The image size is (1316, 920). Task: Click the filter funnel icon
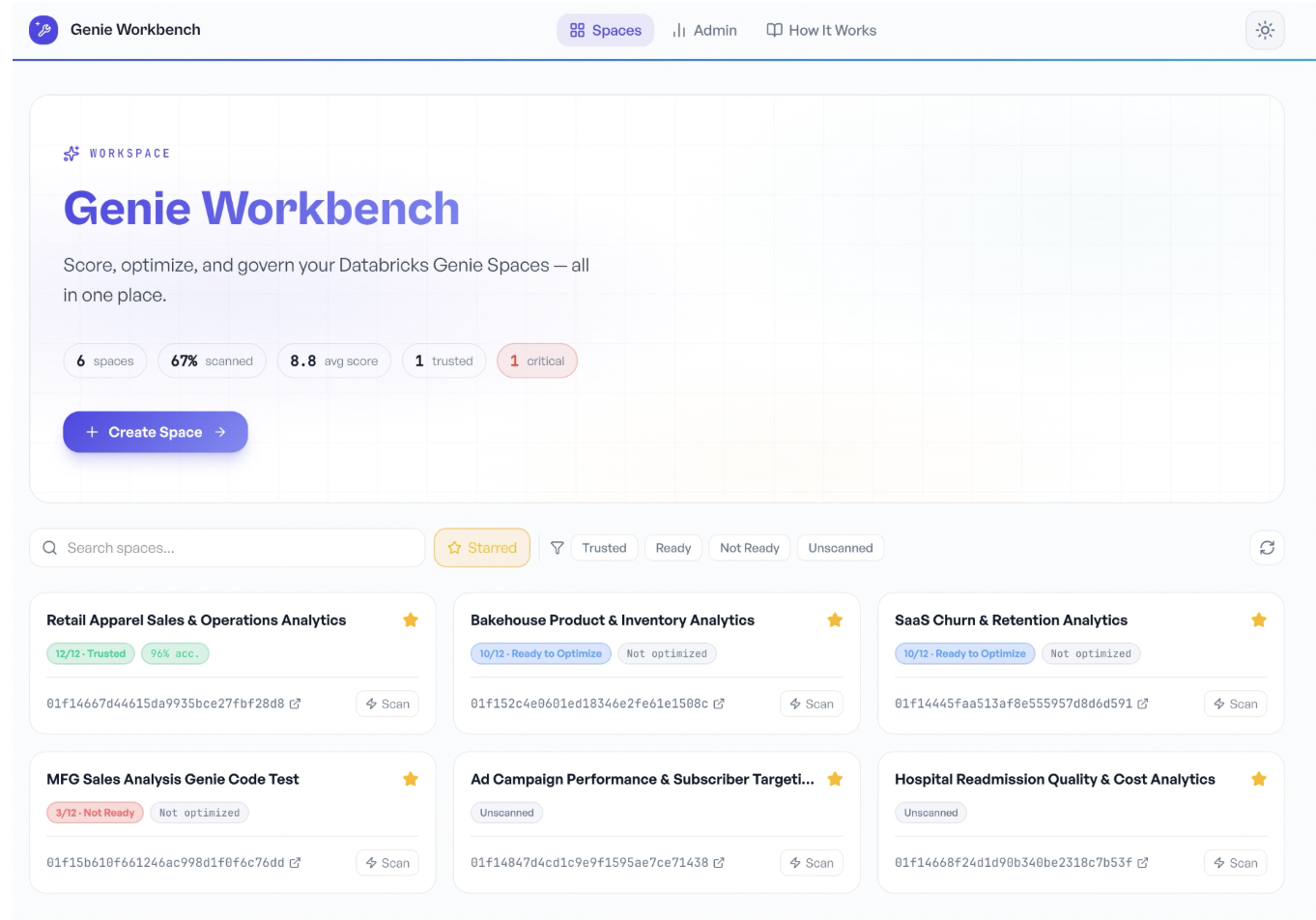tap(558, 548)
